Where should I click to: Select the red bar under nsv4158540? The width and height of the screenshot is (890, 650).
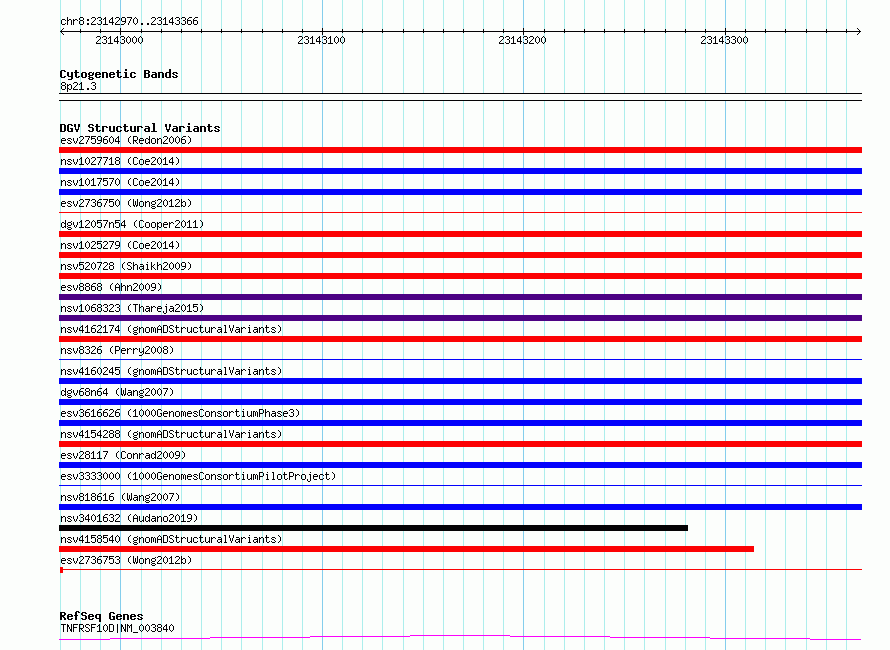coord(406,549)
